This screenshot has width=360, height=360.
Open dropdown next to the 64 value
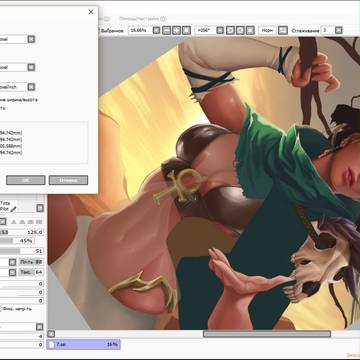coord(12,272)
